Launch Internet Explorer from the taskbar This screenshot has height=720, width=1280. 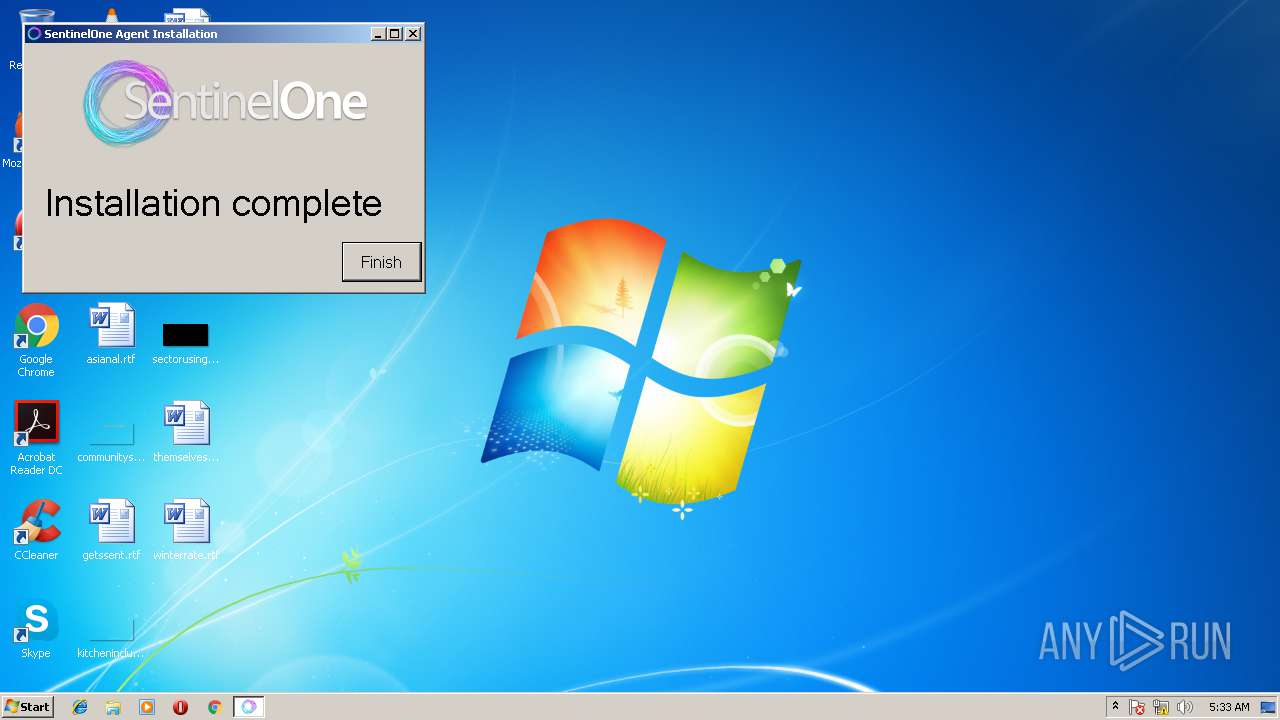[x=80, y=707]
